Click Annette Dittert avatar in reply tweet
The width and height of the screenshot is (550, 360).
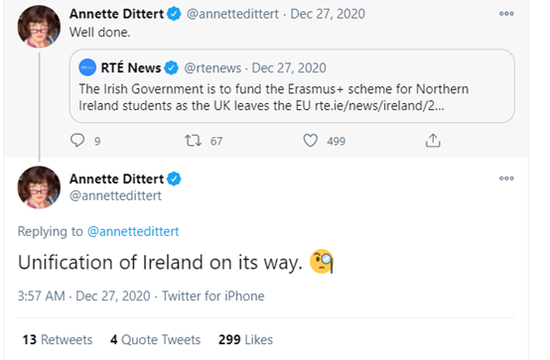tap(39, 187)
